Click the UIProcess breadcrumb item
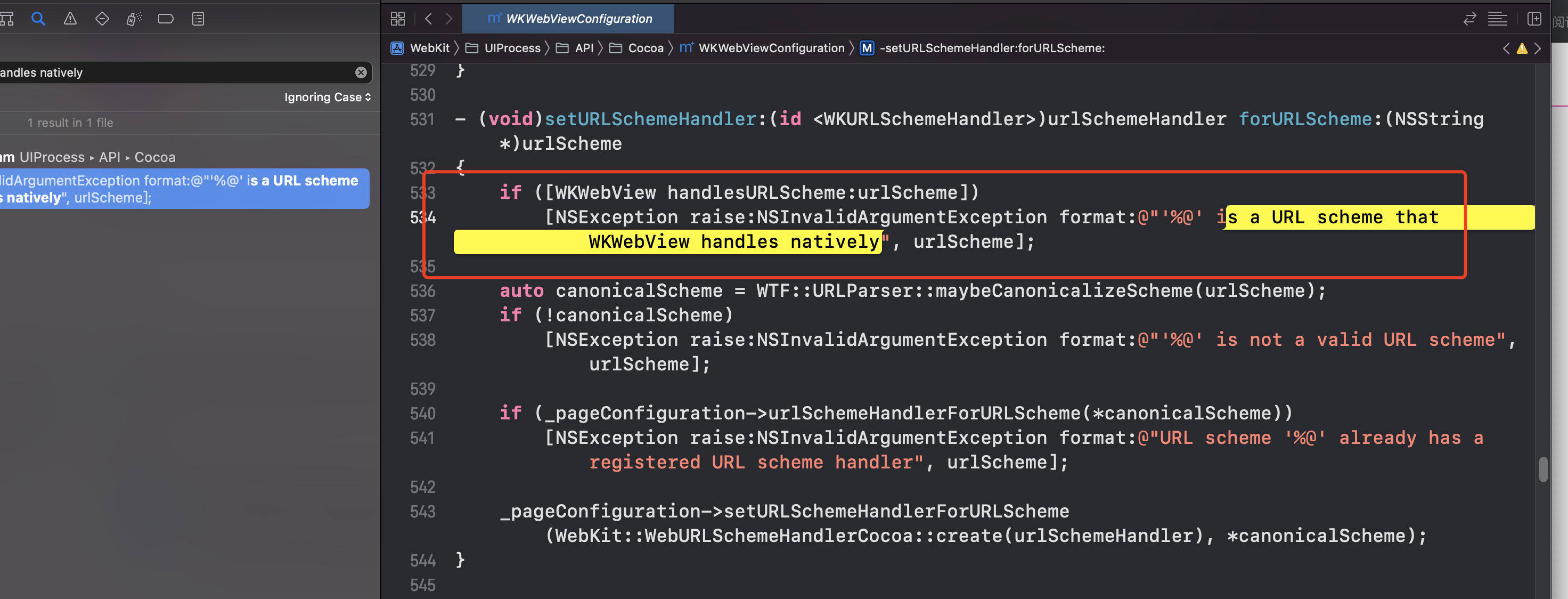This screenshot has height=599, width=1568. click(x=511, y=48)
